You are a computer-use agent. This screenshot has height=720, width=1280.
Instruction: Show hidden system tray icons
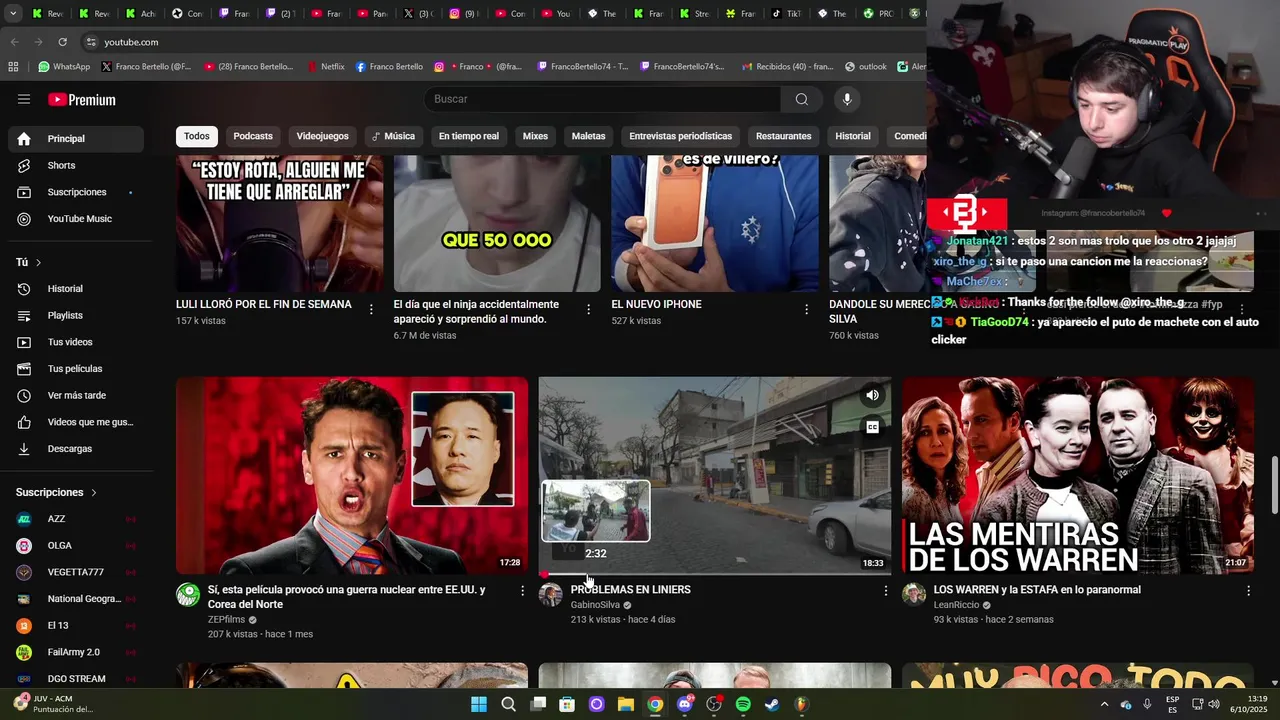click(x=1104, y=704)
